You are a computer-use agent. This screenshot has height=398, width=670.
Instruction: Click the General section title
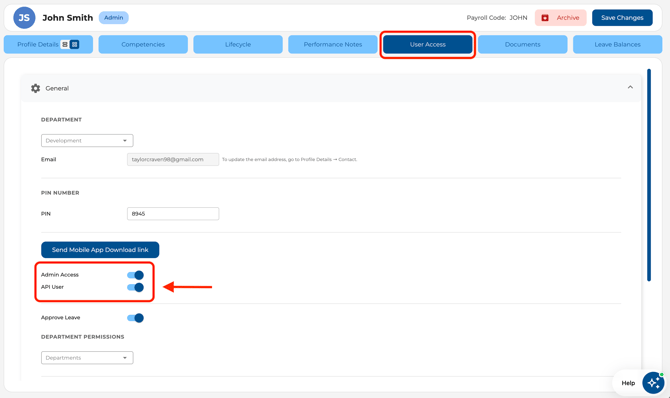57,88
